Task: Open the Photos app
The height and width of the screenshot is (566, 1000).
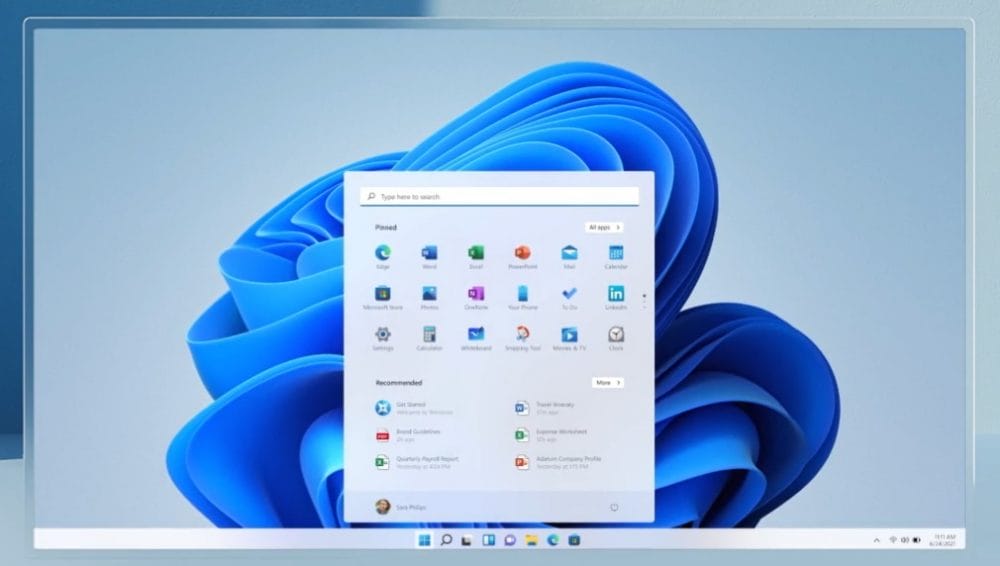Action: tap(429, 297)
